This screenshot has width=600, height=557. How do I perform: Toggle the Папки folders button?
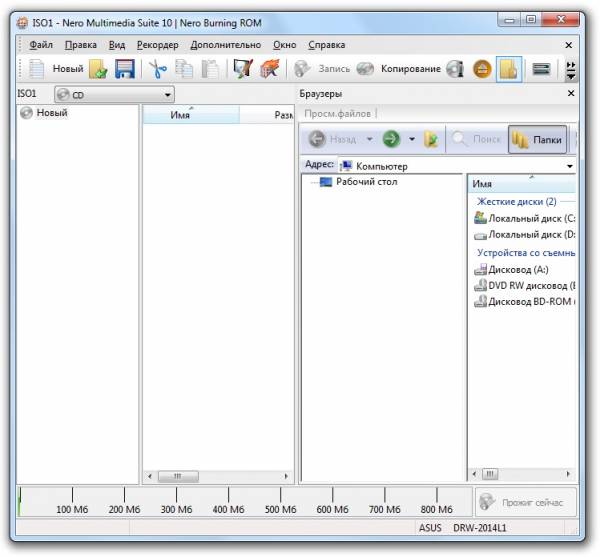click(537, 140)
